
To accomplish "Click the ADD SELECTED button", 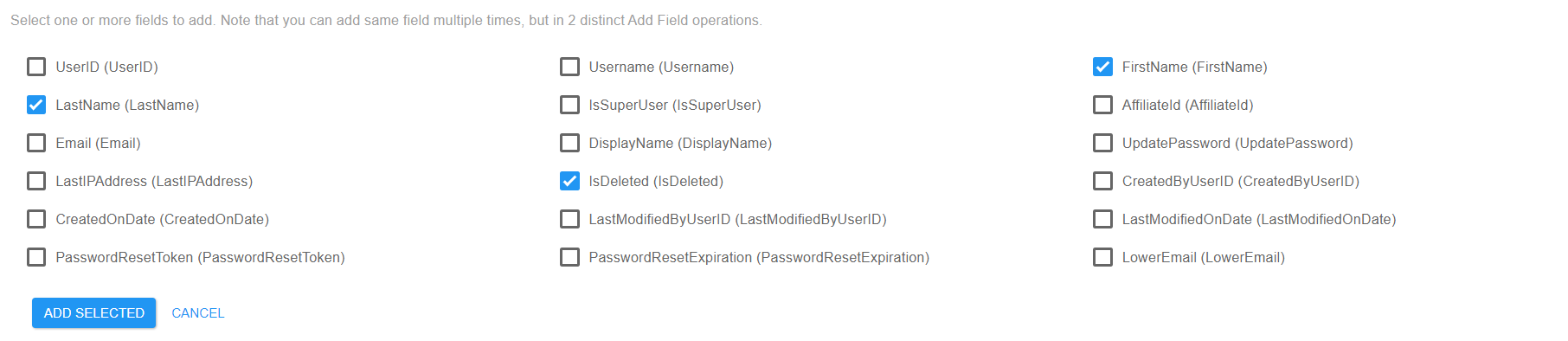I will point(94,313).
